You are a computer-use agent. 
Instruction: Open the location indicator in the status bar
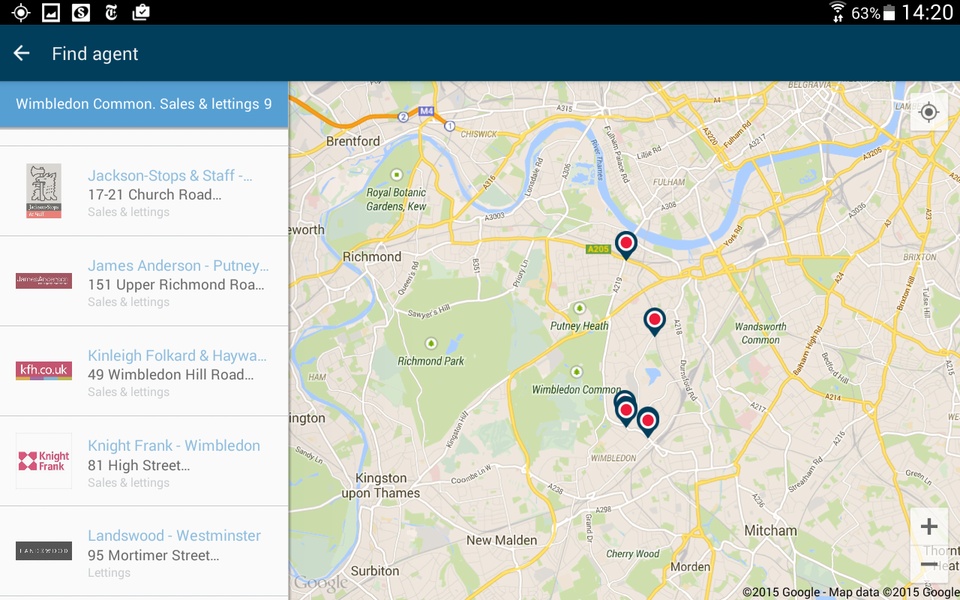21,12
